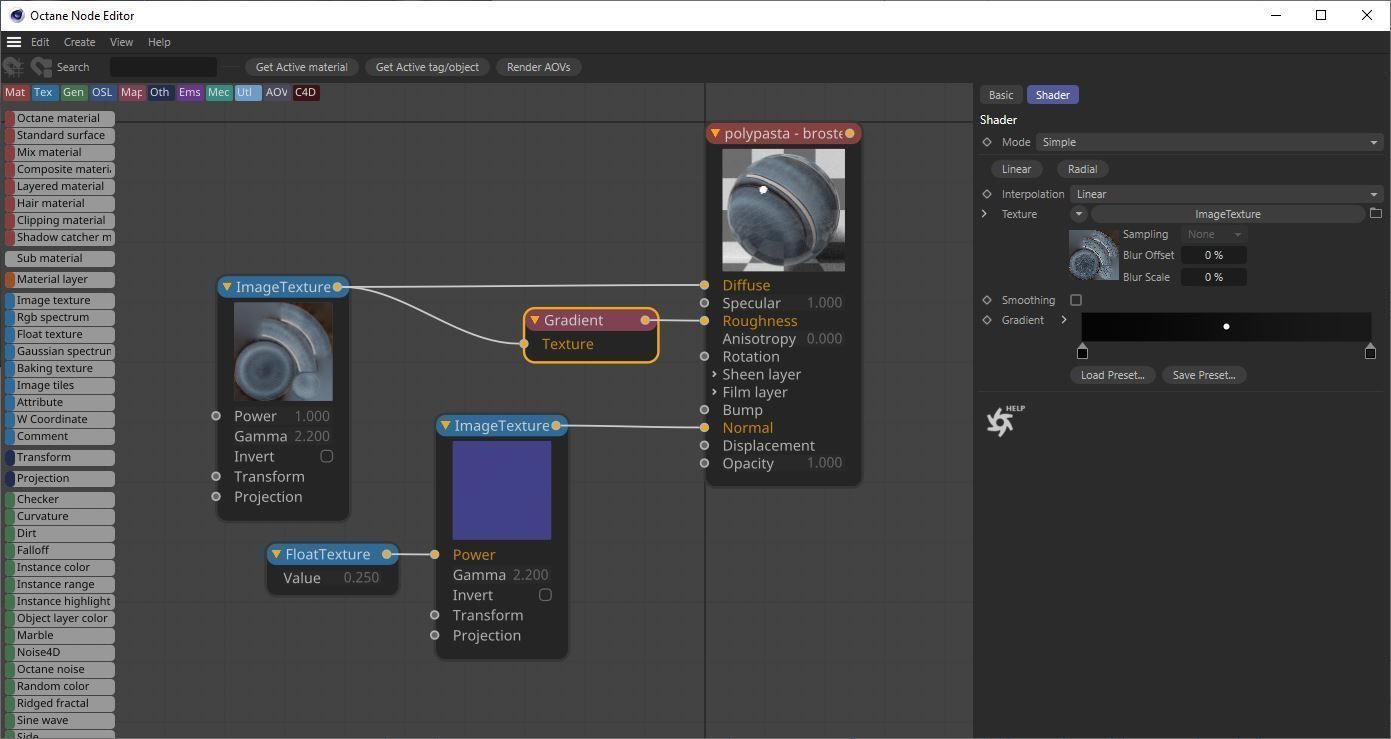Click the Diffuse input port
This screenshot has height=739, width=1391.
(x=705, y=285)
